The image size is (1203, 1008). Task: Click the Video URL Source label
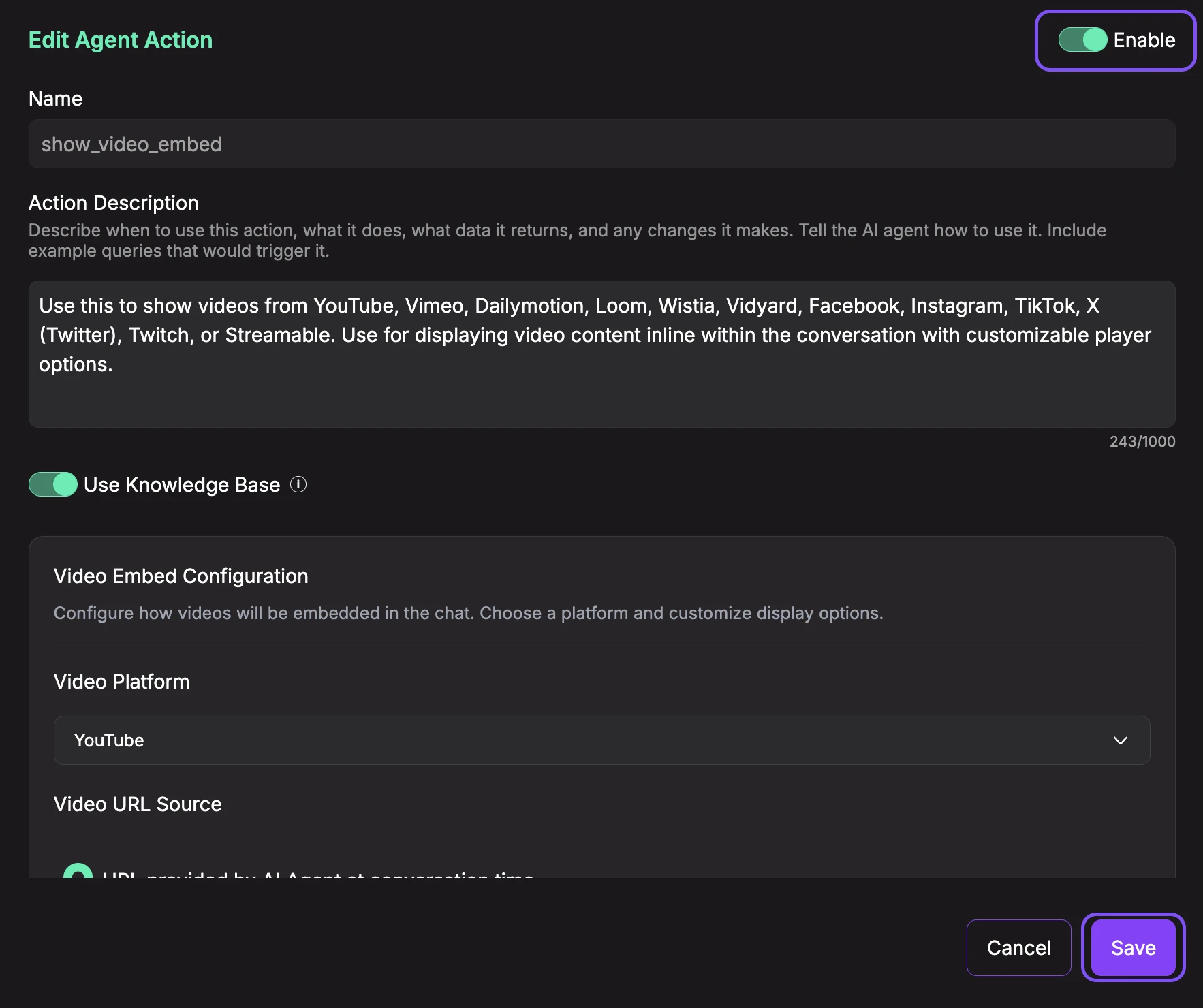click(138, 804)
